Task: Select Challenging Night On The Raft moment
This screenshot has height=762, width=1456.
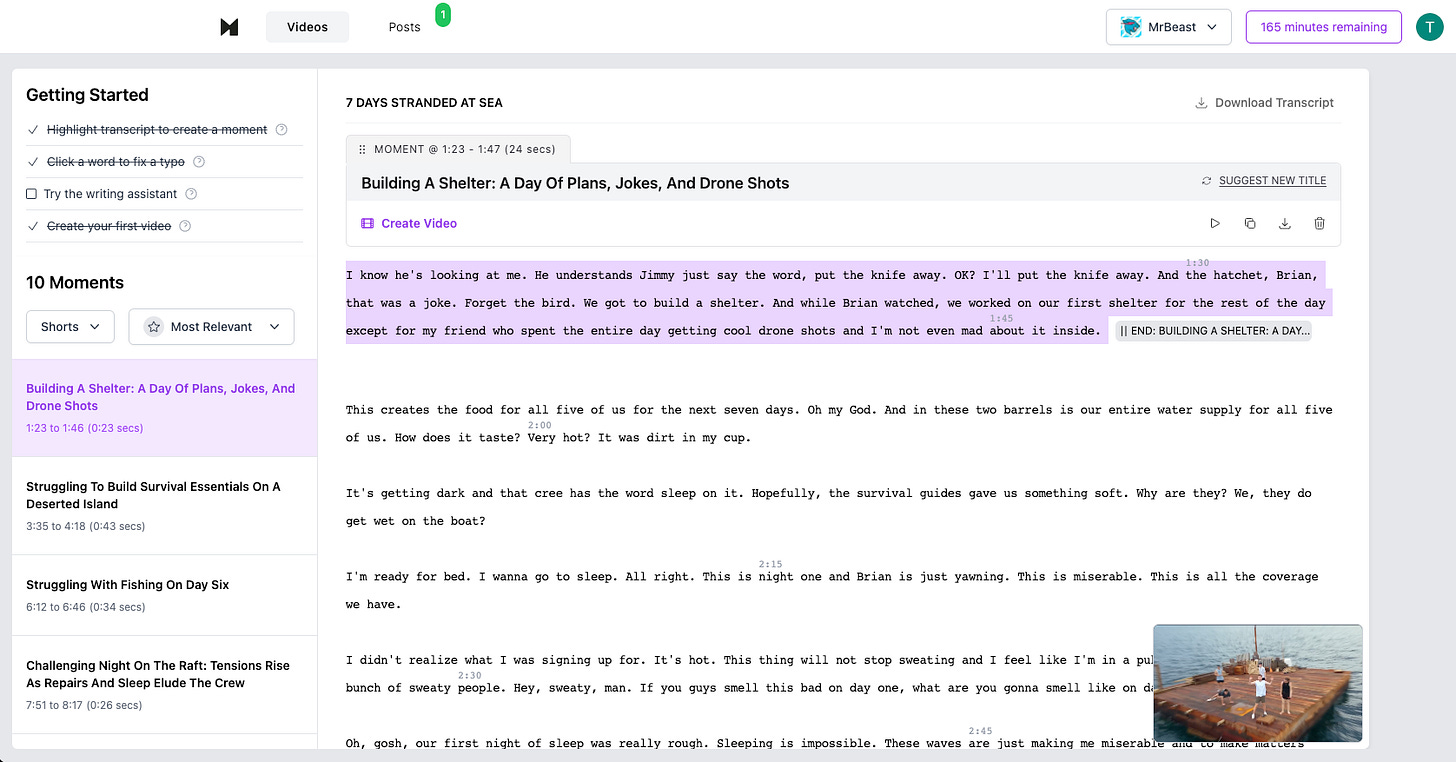Action: tap(164, 685)
